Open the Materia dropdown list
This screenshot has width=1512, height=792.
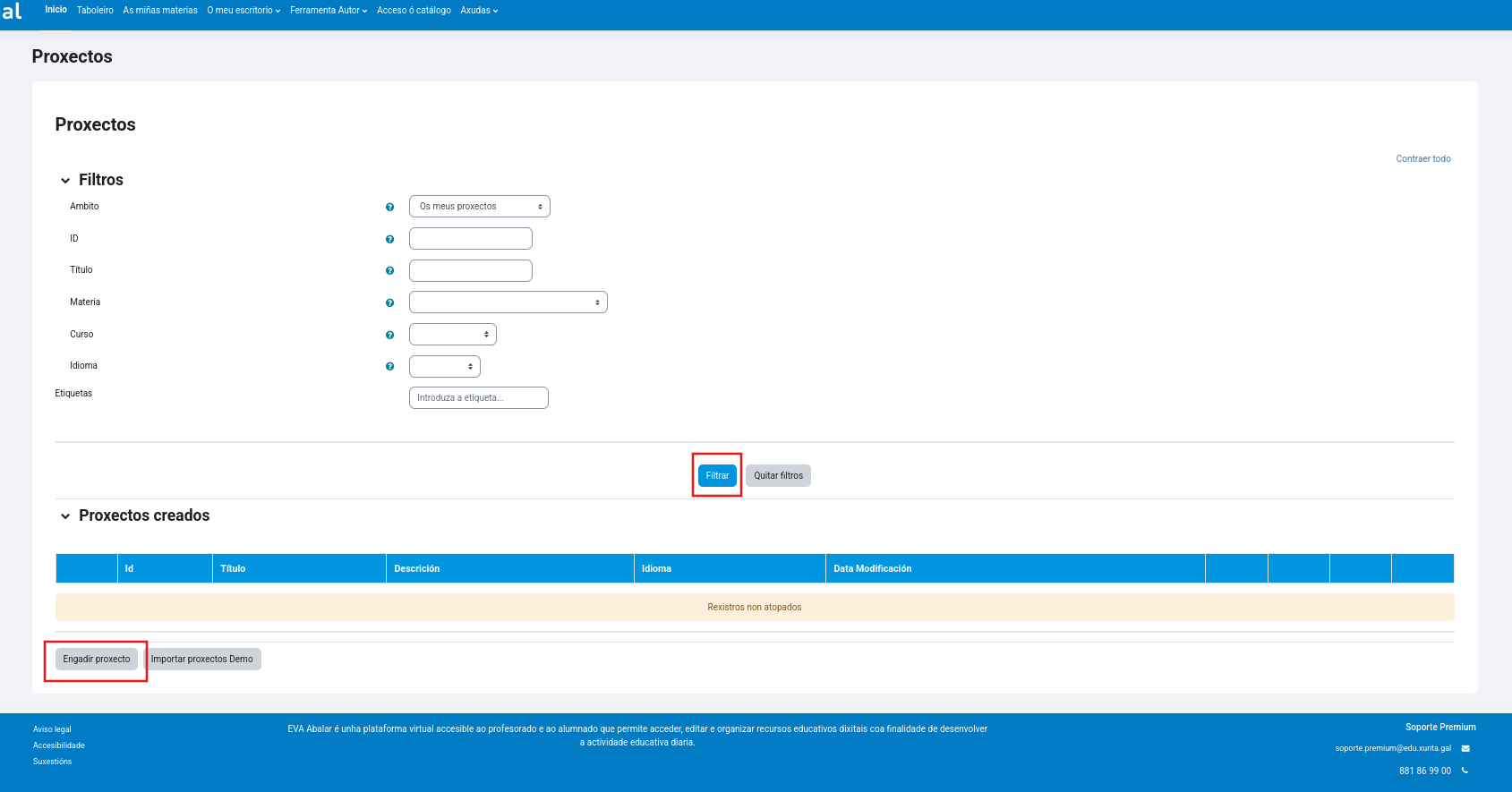[x=508, y=302]
